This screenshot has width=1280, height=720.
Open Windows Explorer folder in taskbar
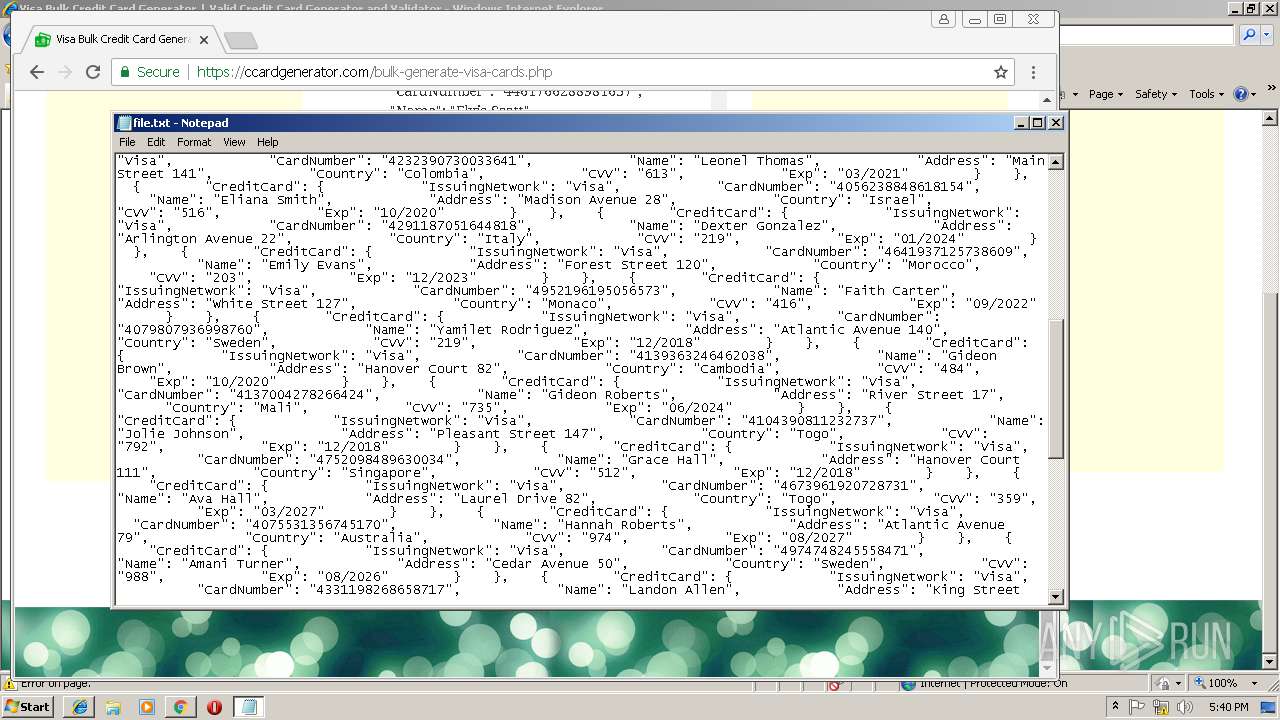pos(114,706)
